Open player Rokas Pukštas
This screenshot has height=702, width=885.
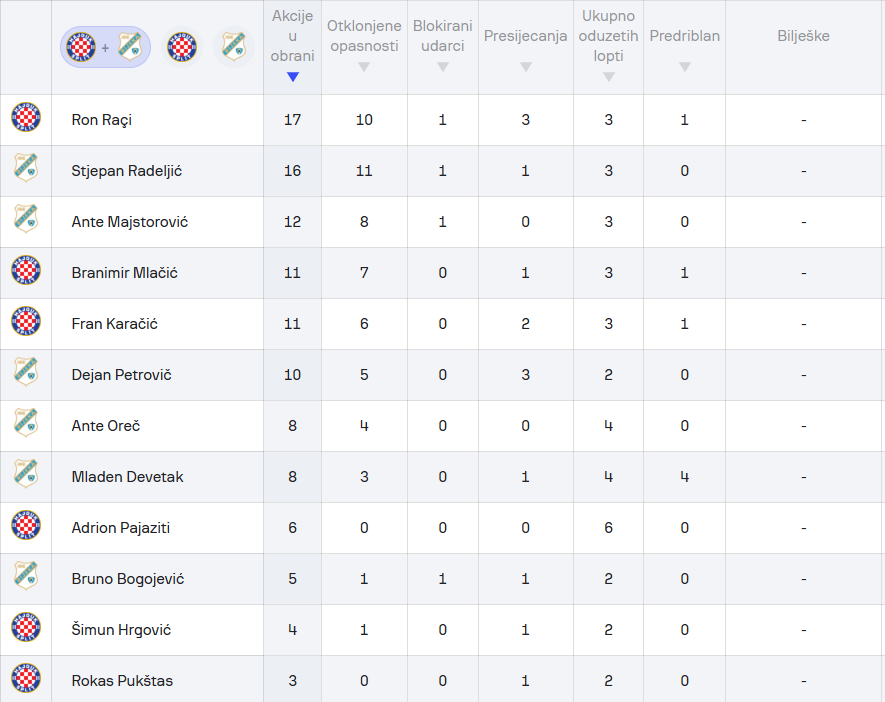tap(122, 681)
